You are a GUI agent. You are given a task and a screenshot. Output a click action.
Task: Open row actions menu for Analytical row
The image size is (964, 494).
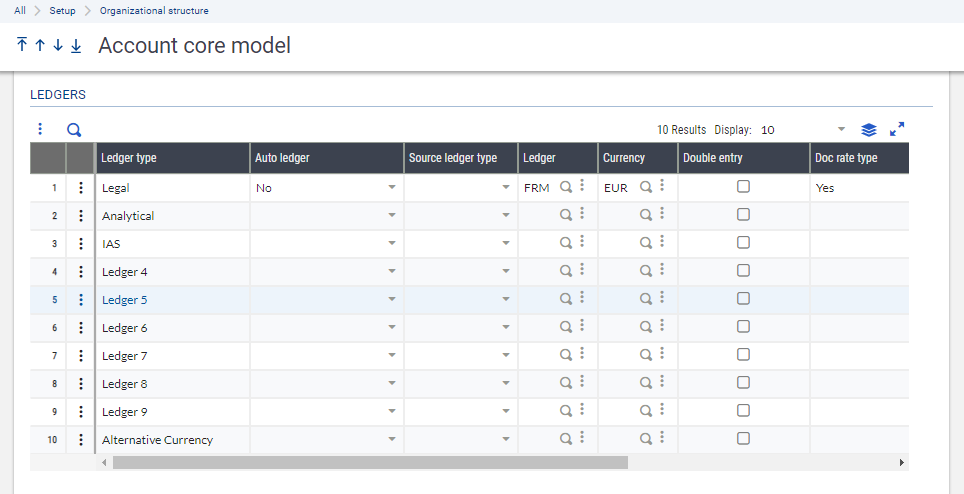(81, 216)
